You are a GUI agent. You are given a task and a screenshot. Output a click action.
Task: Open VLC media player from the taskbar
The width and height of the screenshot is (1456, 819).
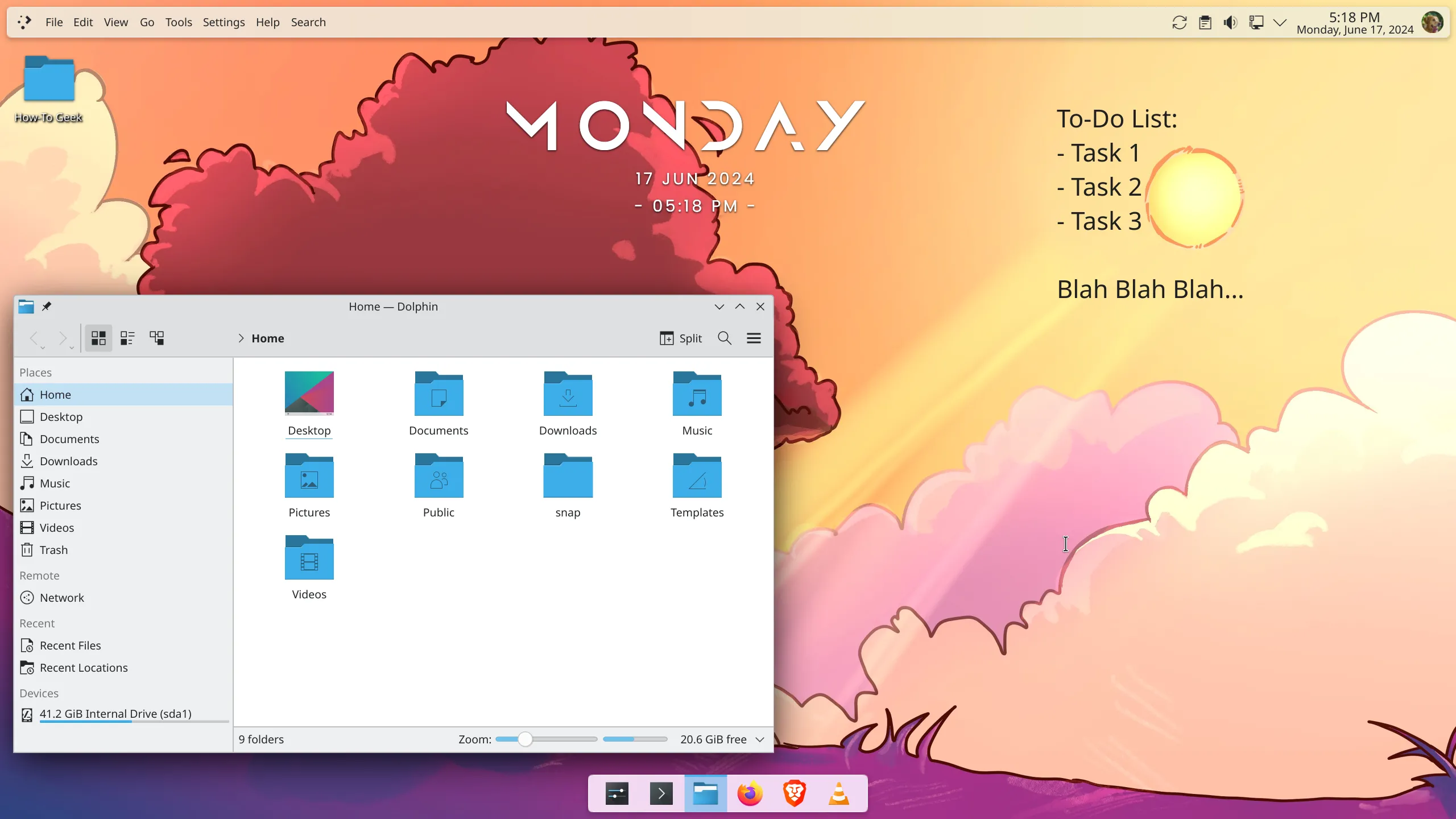[x=838, y=792]
